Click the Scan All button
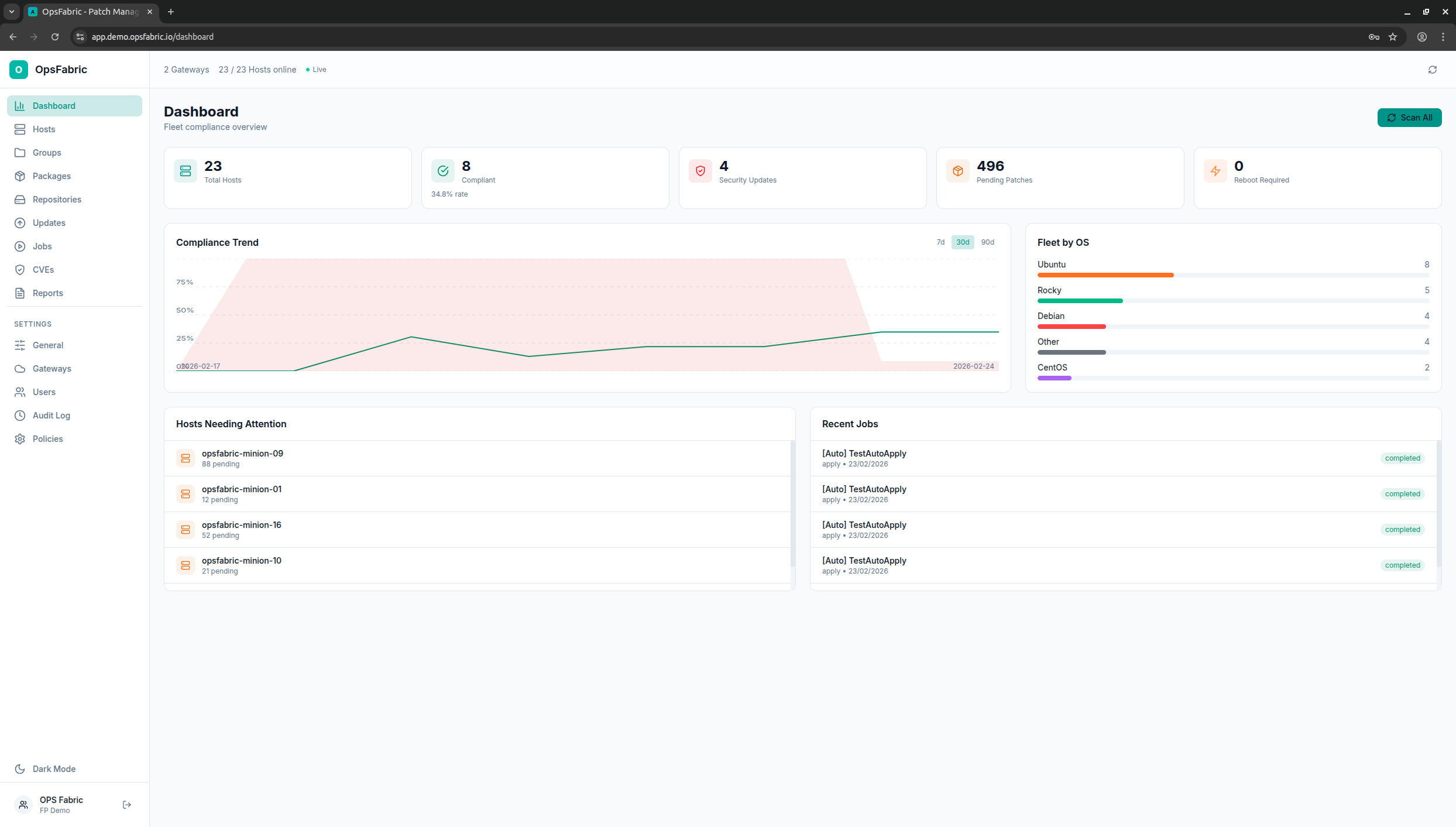 (x=1409, y=117)
